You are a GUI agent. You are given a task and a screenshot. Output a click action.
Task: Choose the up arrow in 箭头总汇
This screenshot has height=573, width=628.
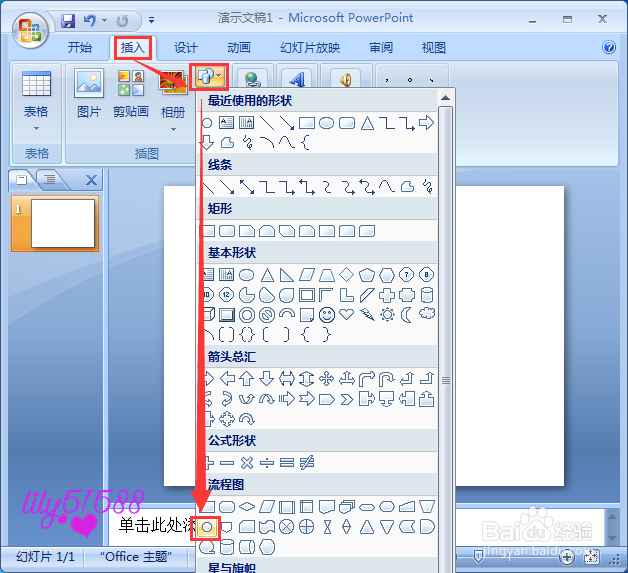click(247, 378)
